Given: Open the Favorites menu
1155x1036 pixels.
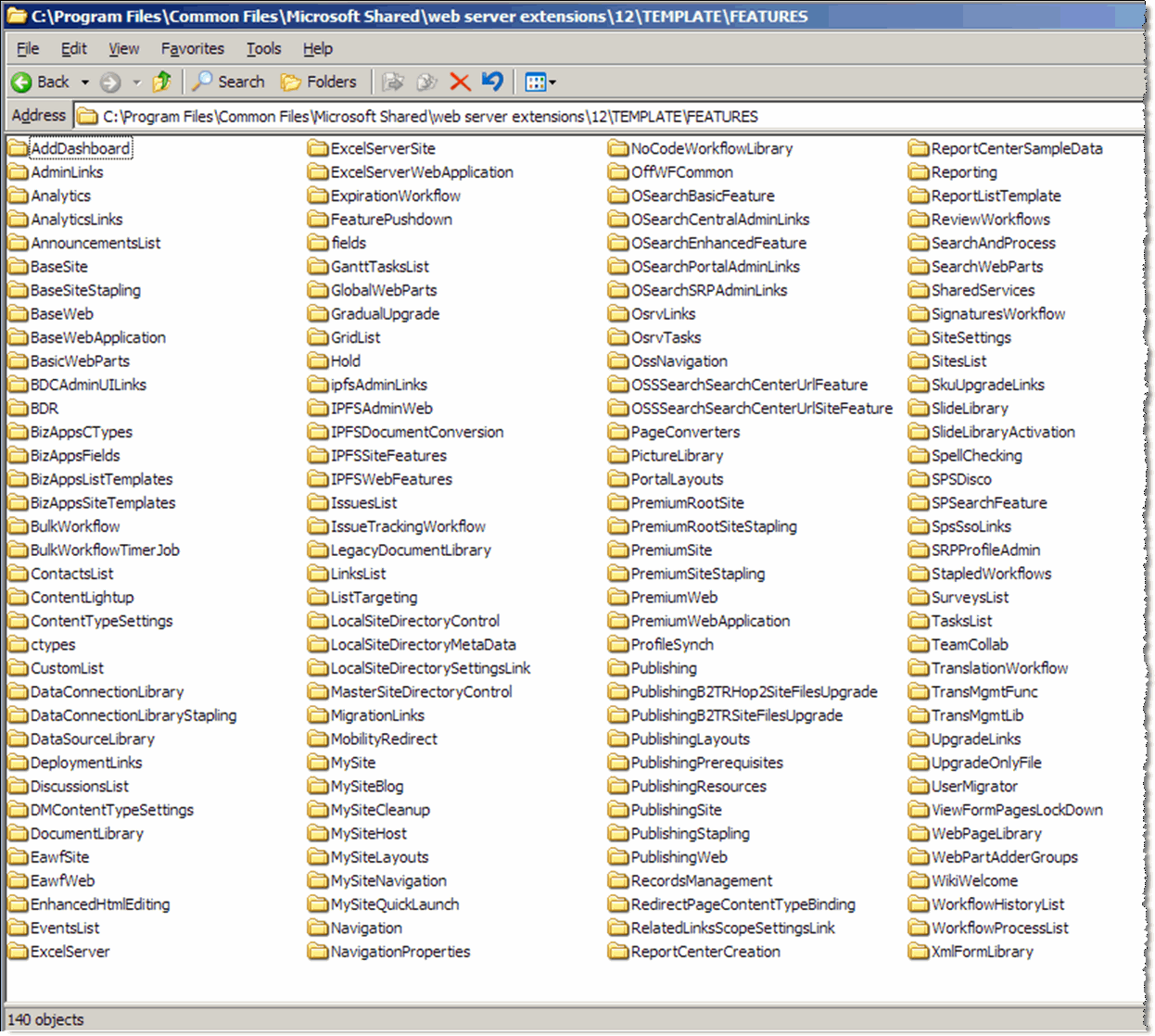Looking at the screenshot, I should click(x=192, y=49).
